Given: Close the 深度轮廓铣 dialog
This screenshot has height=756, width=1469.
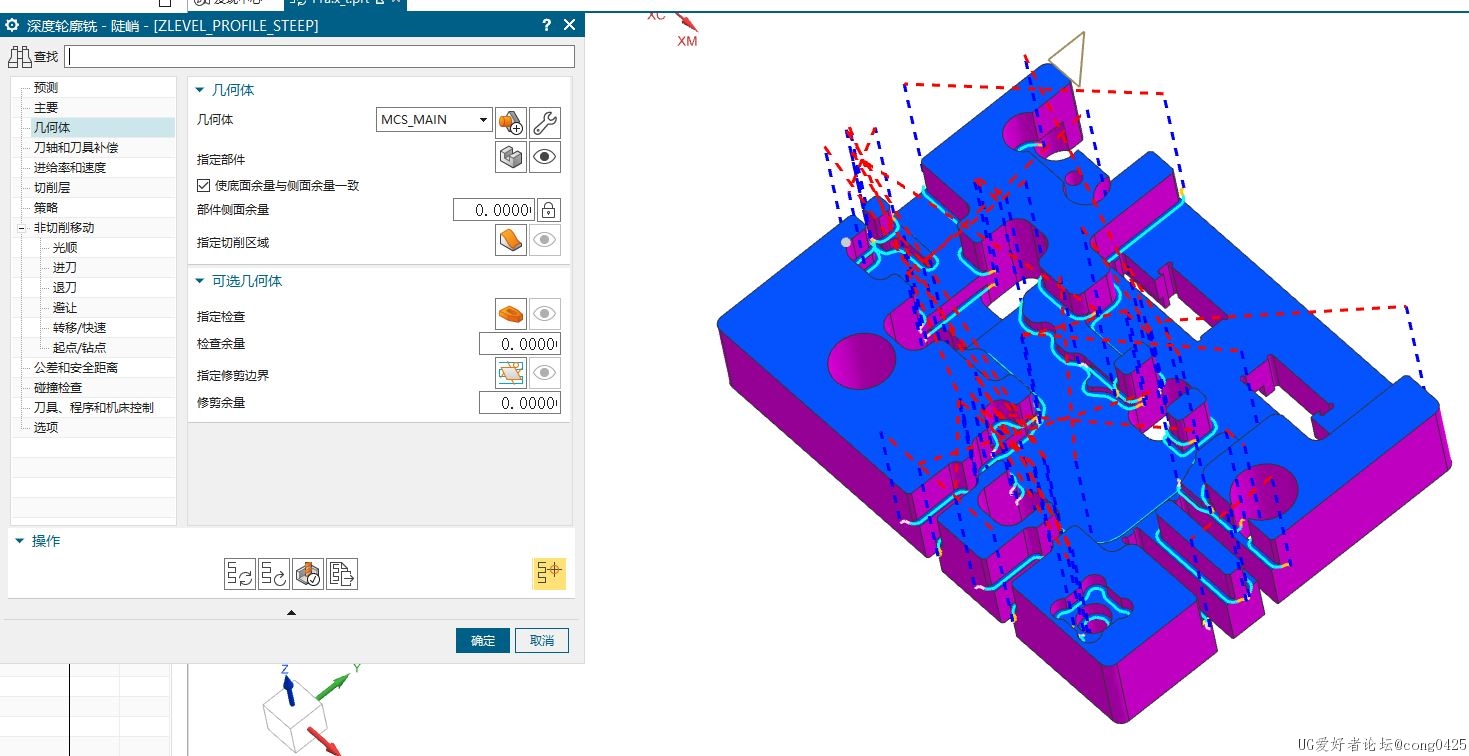Looking at the screenshot, I should (x=570, y=25).
